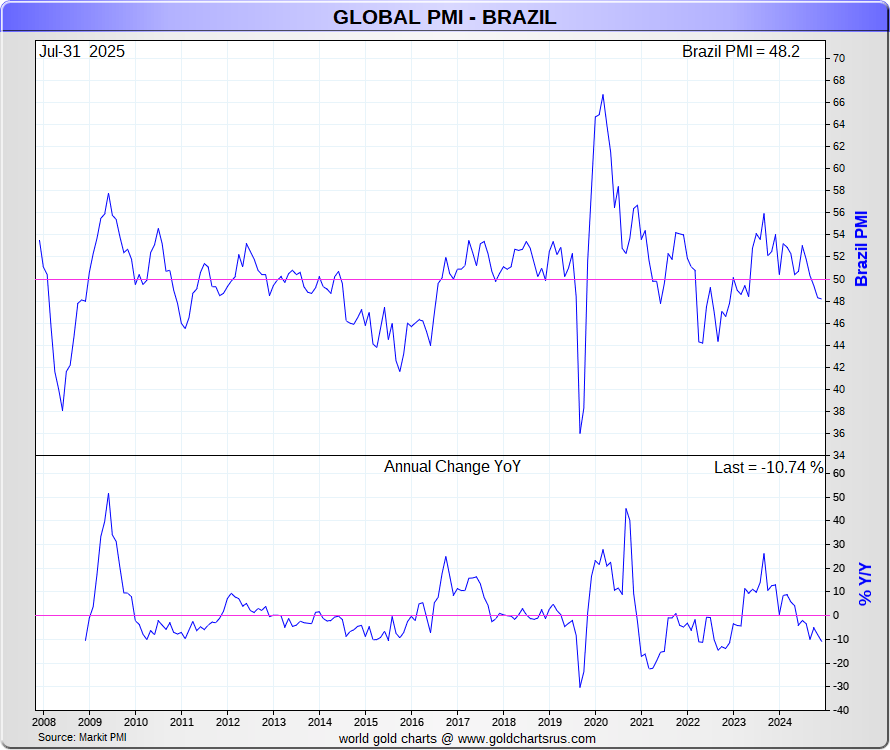Click the Brazil PMI = 48.2 readout
Screen dimensions: 890x750
[741, 52]
